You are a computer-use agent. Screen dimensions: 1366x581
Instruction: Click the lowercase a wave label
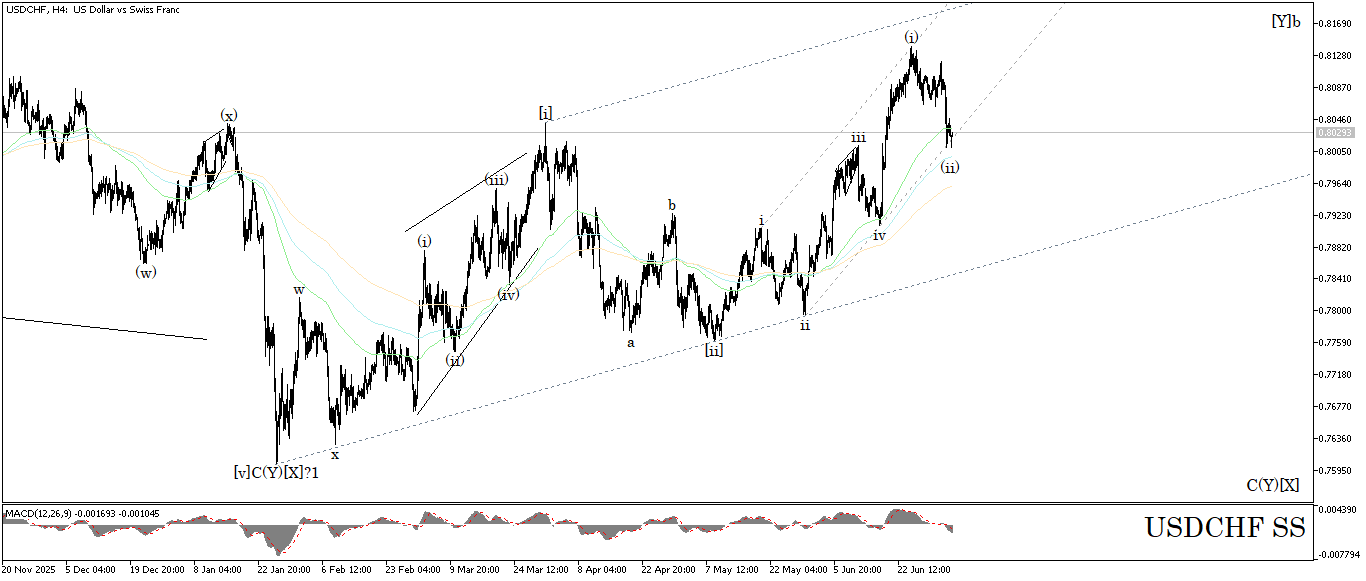pos(630,342)
